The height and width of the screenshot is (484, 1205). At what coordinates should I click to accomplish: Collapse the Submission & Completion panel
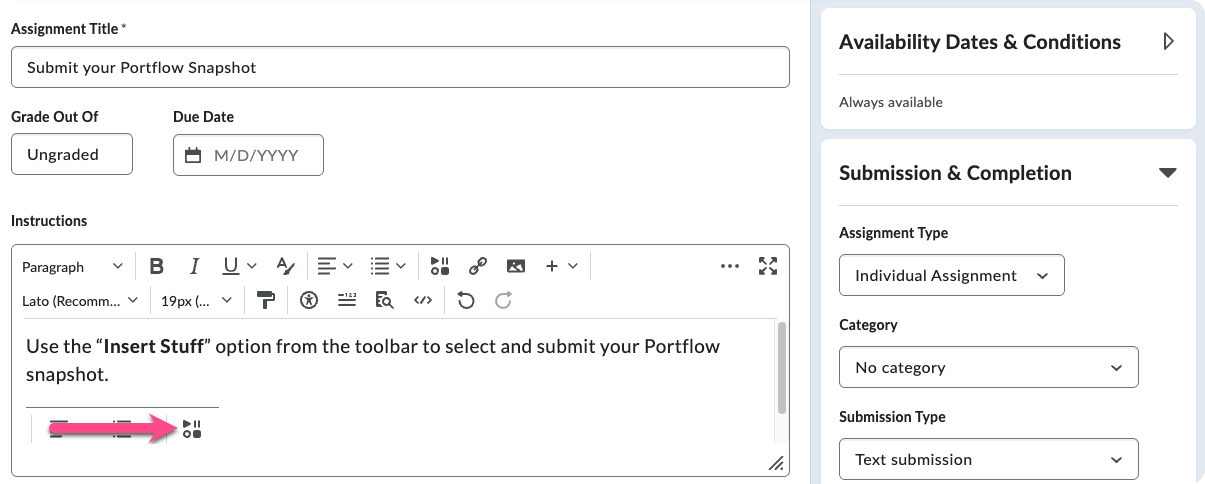(x=1167, y=173)
